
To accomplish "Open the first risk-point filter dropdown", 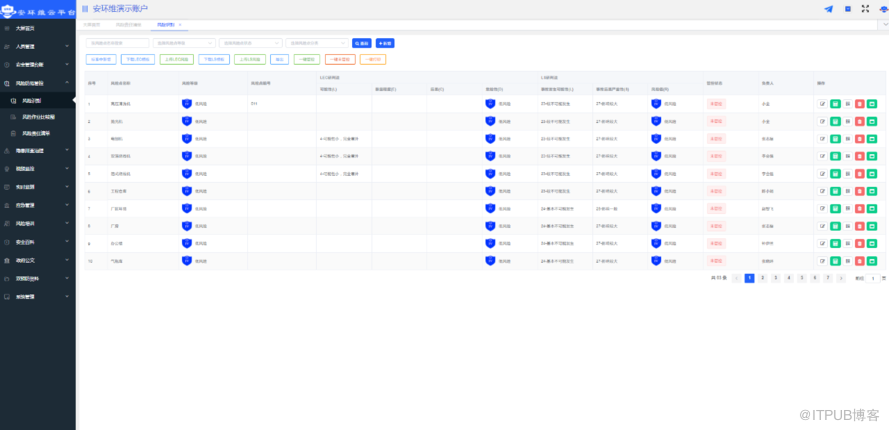I will pyautogui.click(x=185, y=43).
